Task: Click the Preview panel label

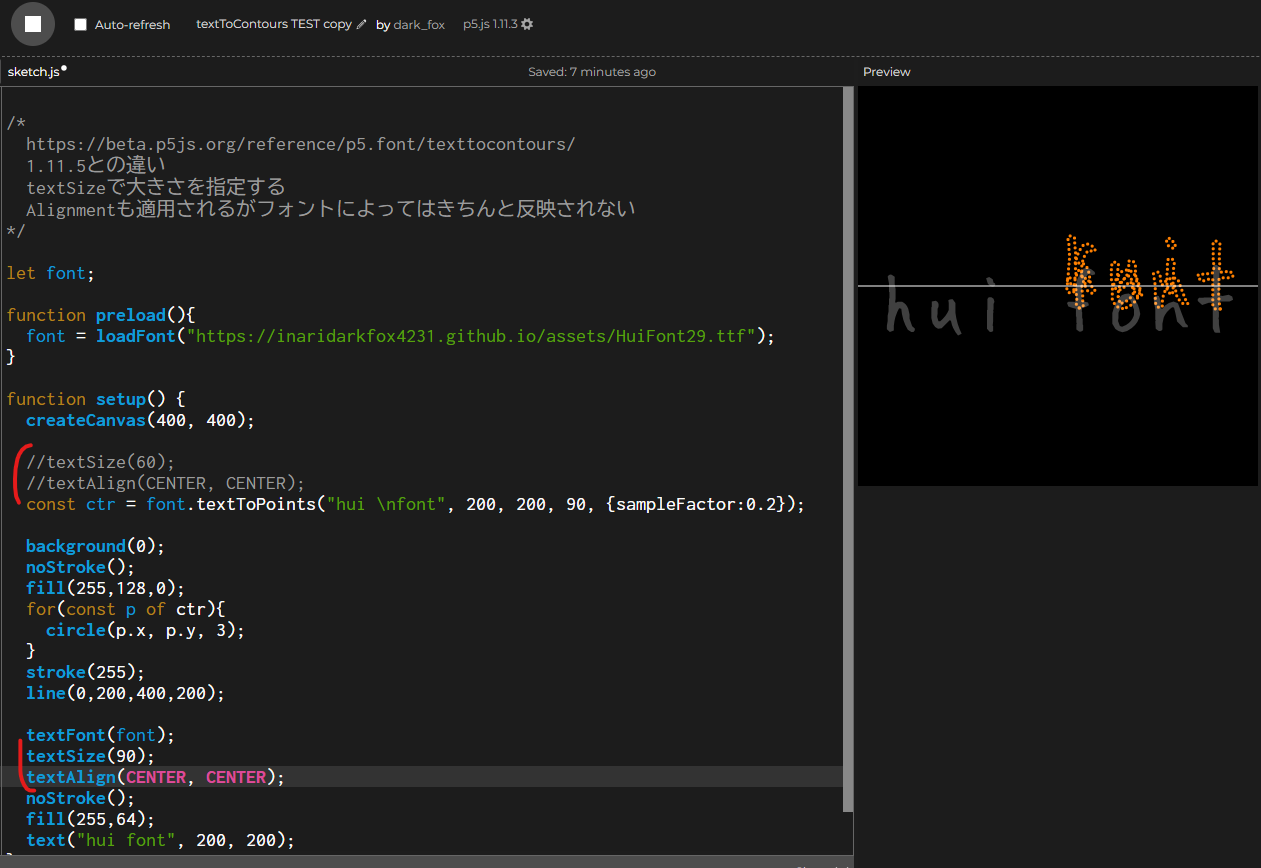Action: (886, 72)
